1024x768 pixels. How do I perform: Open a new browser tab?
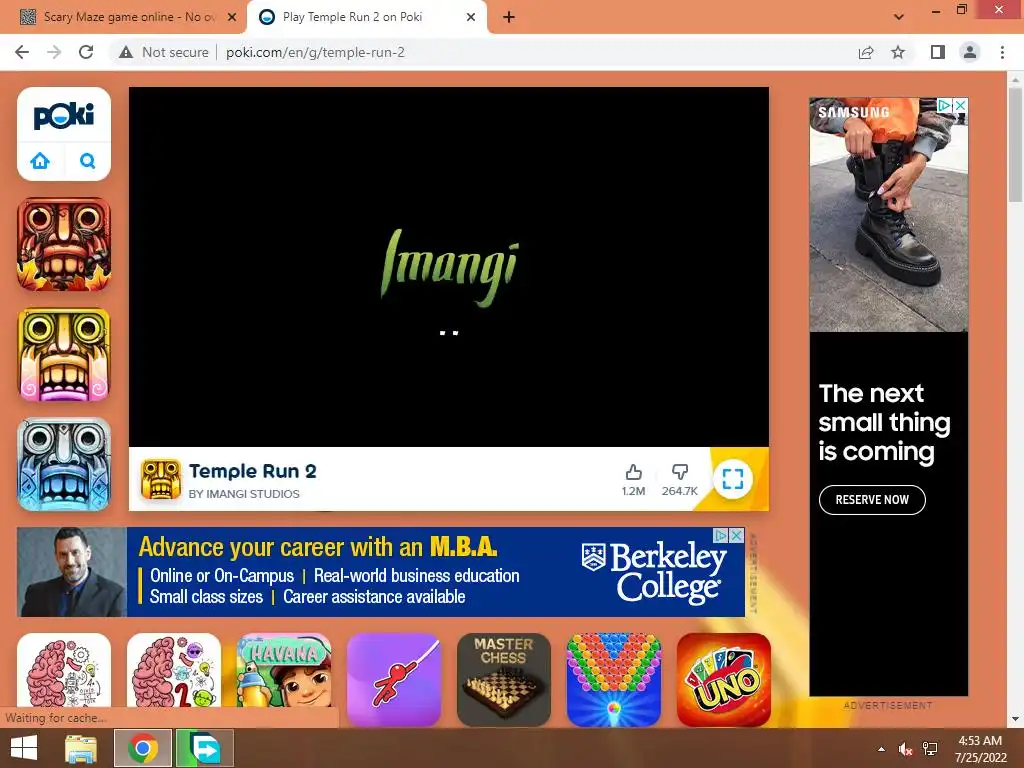click(509, 17)
